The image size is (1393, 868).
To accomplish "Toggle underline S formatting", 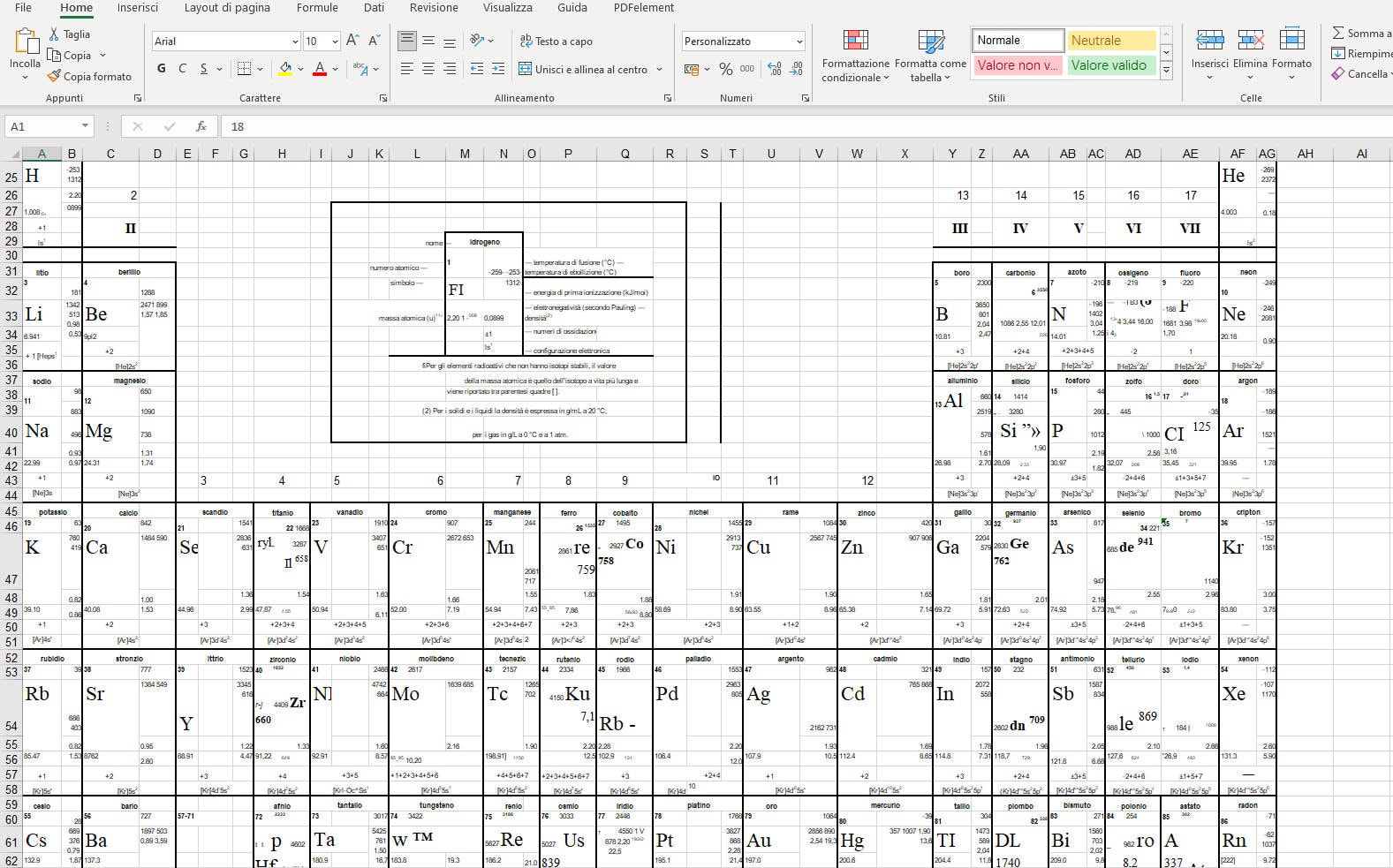I will (203, 69).
